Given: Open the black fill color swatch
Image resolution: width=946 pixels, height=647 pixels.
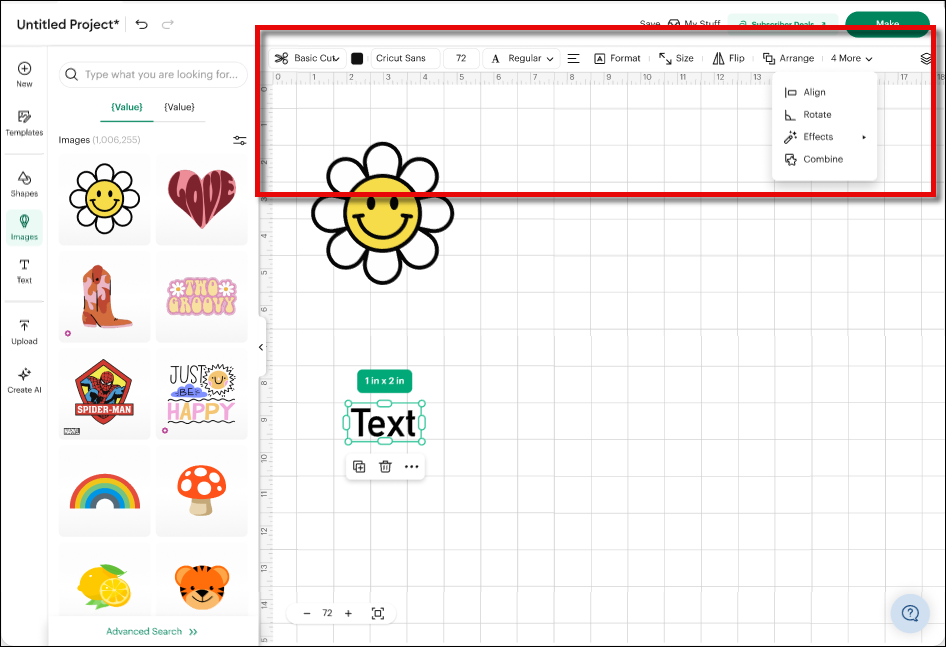Looking at the screenshot, I should pos(357,58).
